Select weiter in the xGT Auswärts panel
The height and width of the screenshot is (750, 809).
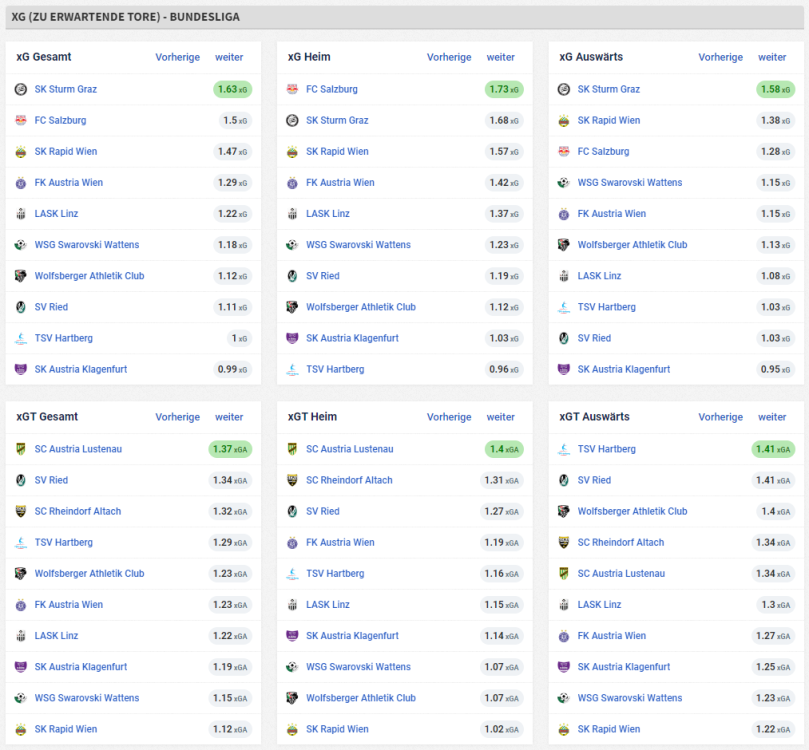[772, 417]
